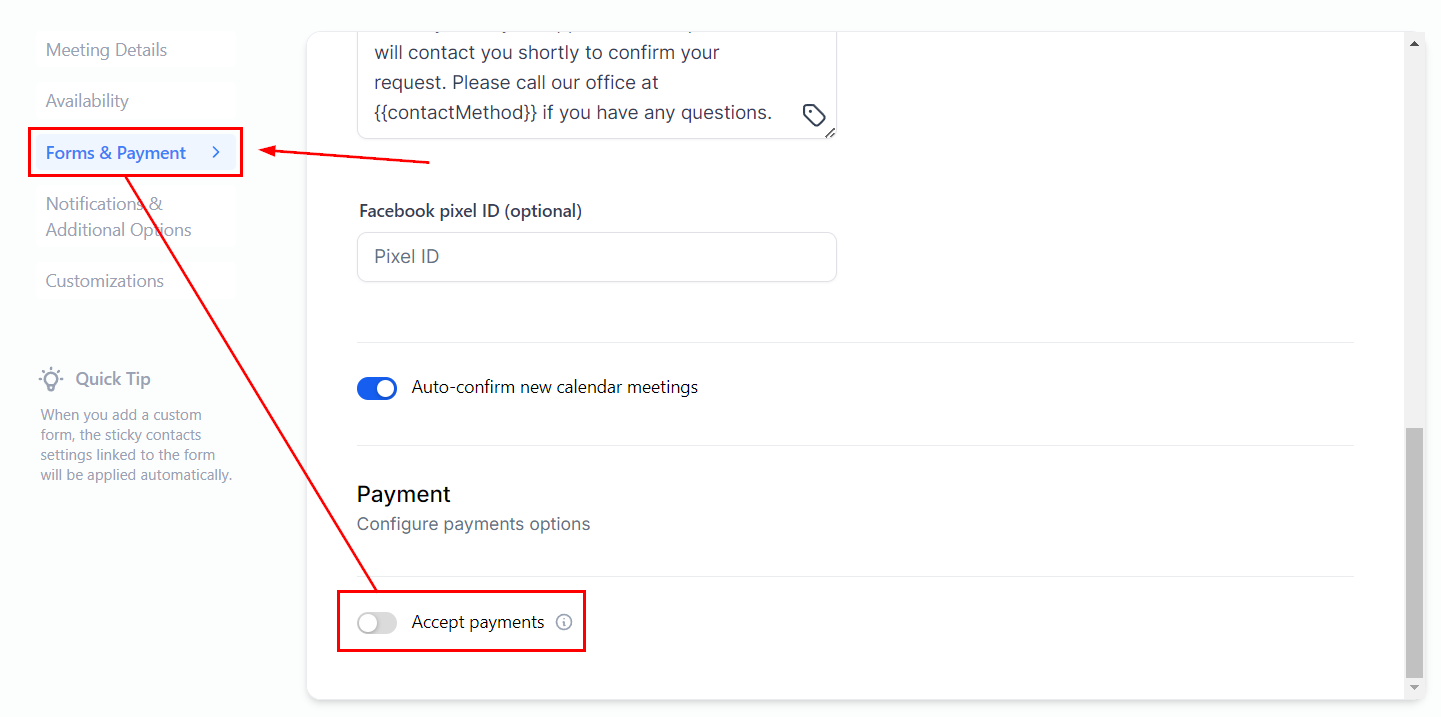The width and height of the screenshot is (1441, 717).
Task: Click the scrollbar up arrow
Action: (1414, 44)
